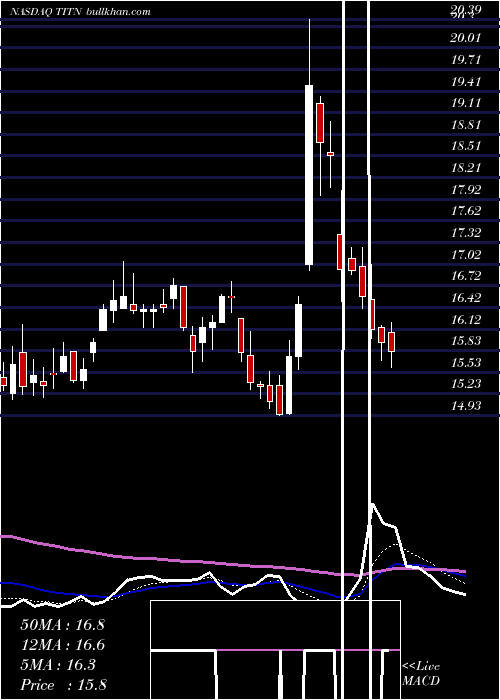
Task: Click the last red candlestick on the right
Action: coord(392,342)
